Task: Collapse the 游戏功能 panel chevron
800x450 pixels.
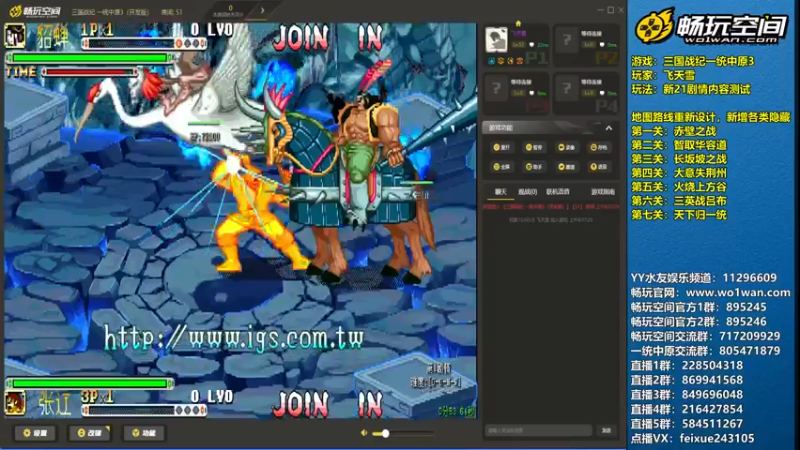Action: 609,128
